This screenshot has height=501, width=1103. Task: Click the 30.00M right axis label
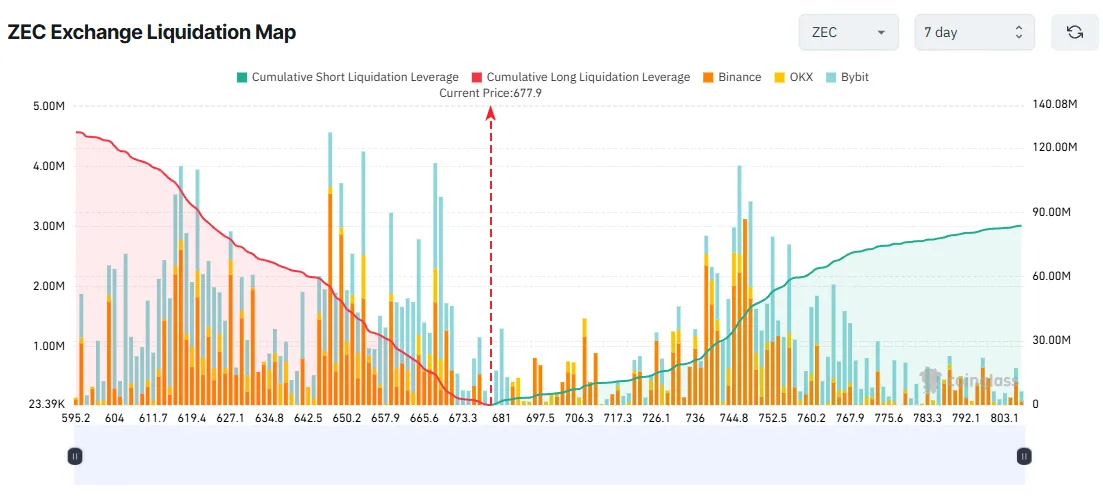pyautogui.click(x=1051, y=341)
